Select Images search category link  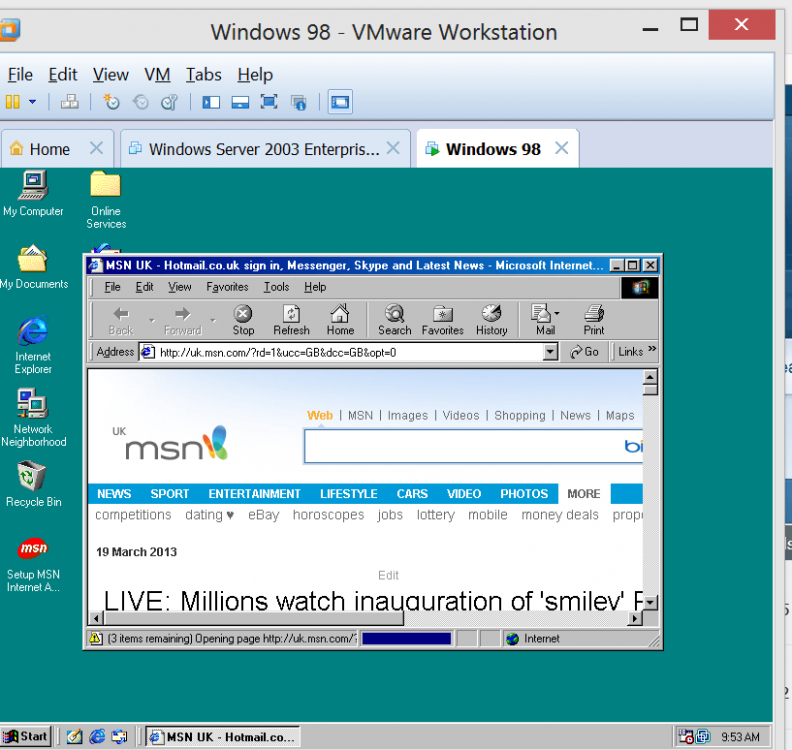pyautogui.click(x=407, y=415)
